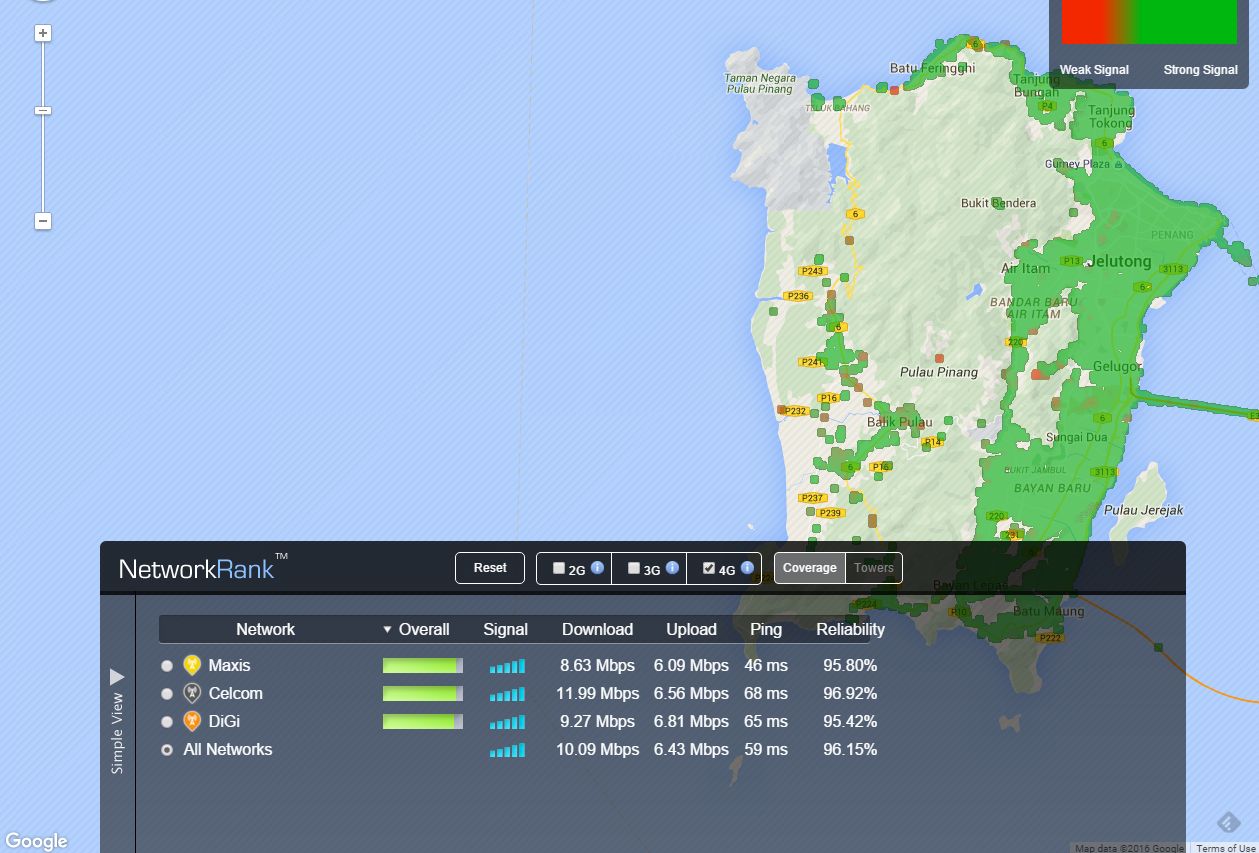Click the Maxis network name
This screenshot has height=853, width=1259.
pyautogui.click(x=229, y=665)
